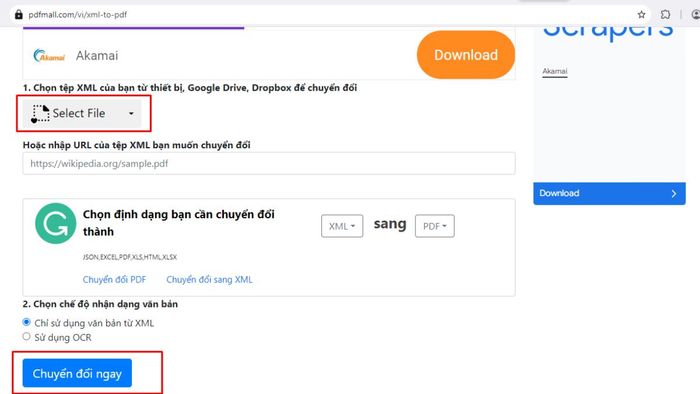
Task: Click the '1. Chọn tệp XML của bạn' instruction text
Action: [x=190, y=88]
